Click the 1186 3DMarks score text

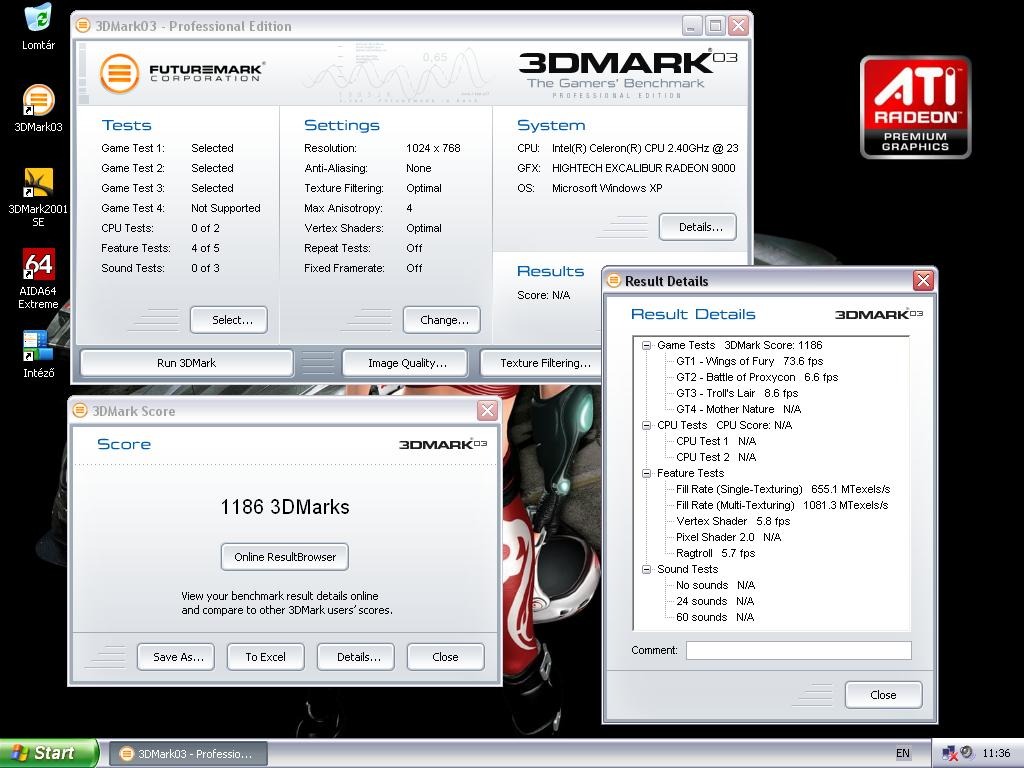pyautogui.click(x=285, y=507)
